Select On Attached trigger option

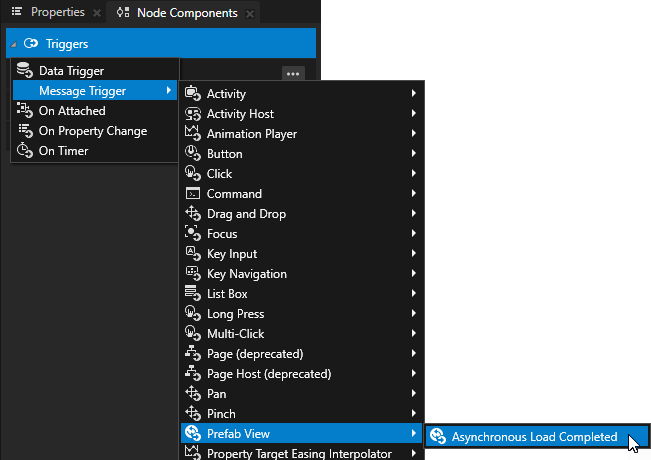72,111
